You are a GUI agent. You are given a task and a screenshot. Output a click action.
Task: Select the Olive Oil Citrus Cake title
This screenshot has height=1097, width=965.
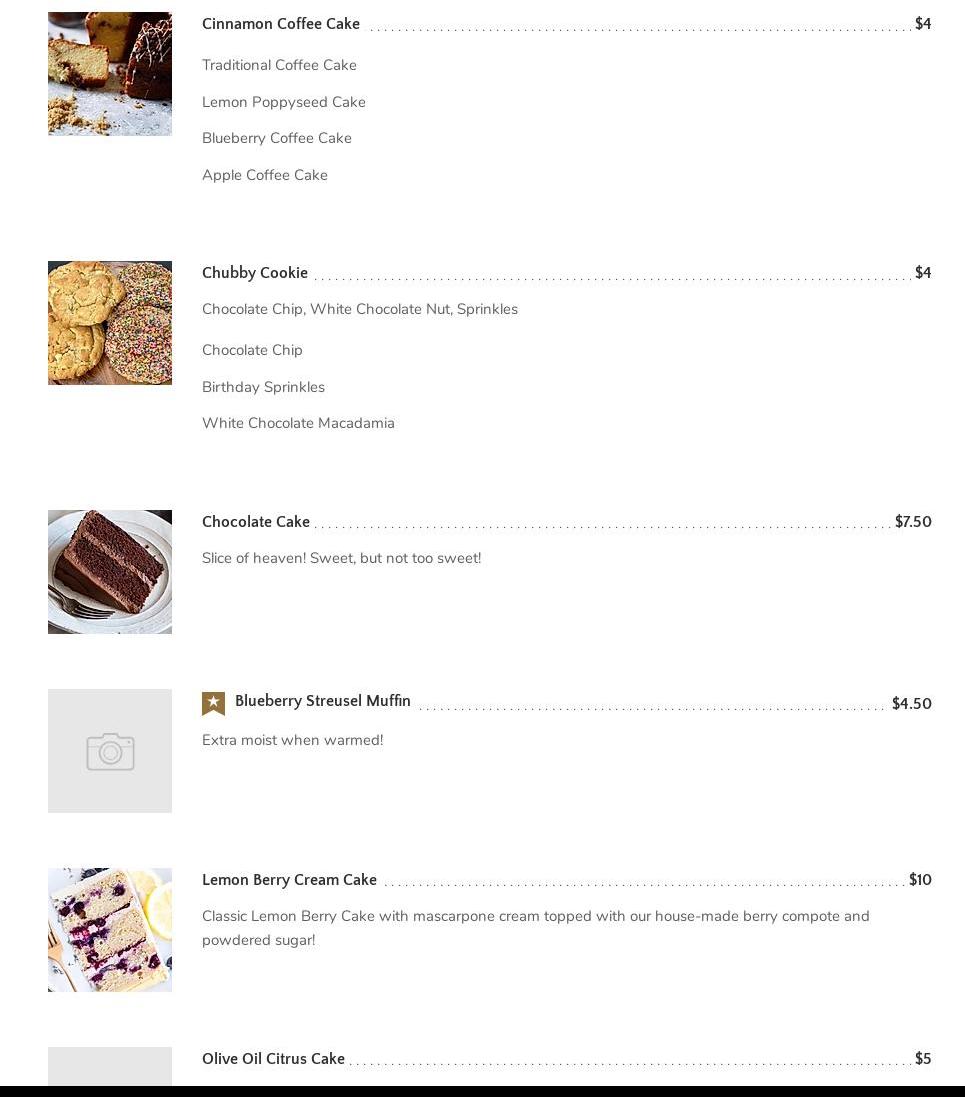[273, 1059]
